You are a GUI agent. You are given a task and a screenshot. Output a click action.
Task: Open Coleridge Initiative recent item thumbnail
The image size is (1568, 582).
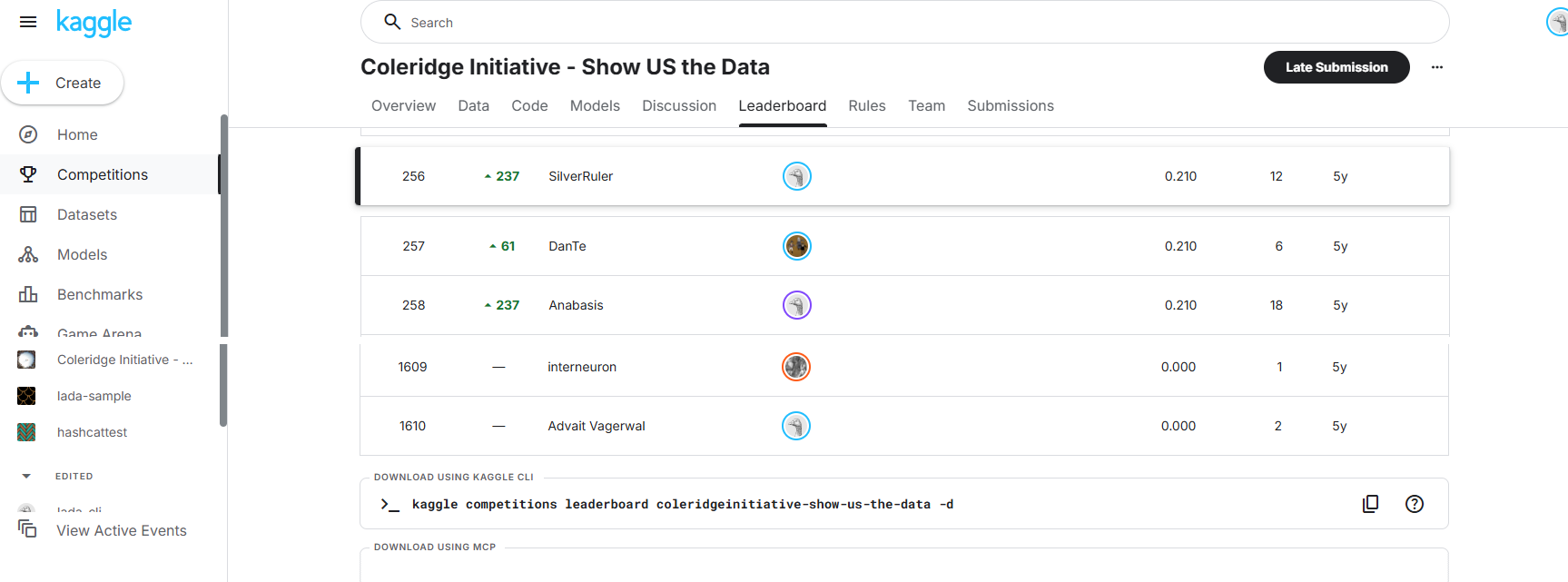click(26, 360)
